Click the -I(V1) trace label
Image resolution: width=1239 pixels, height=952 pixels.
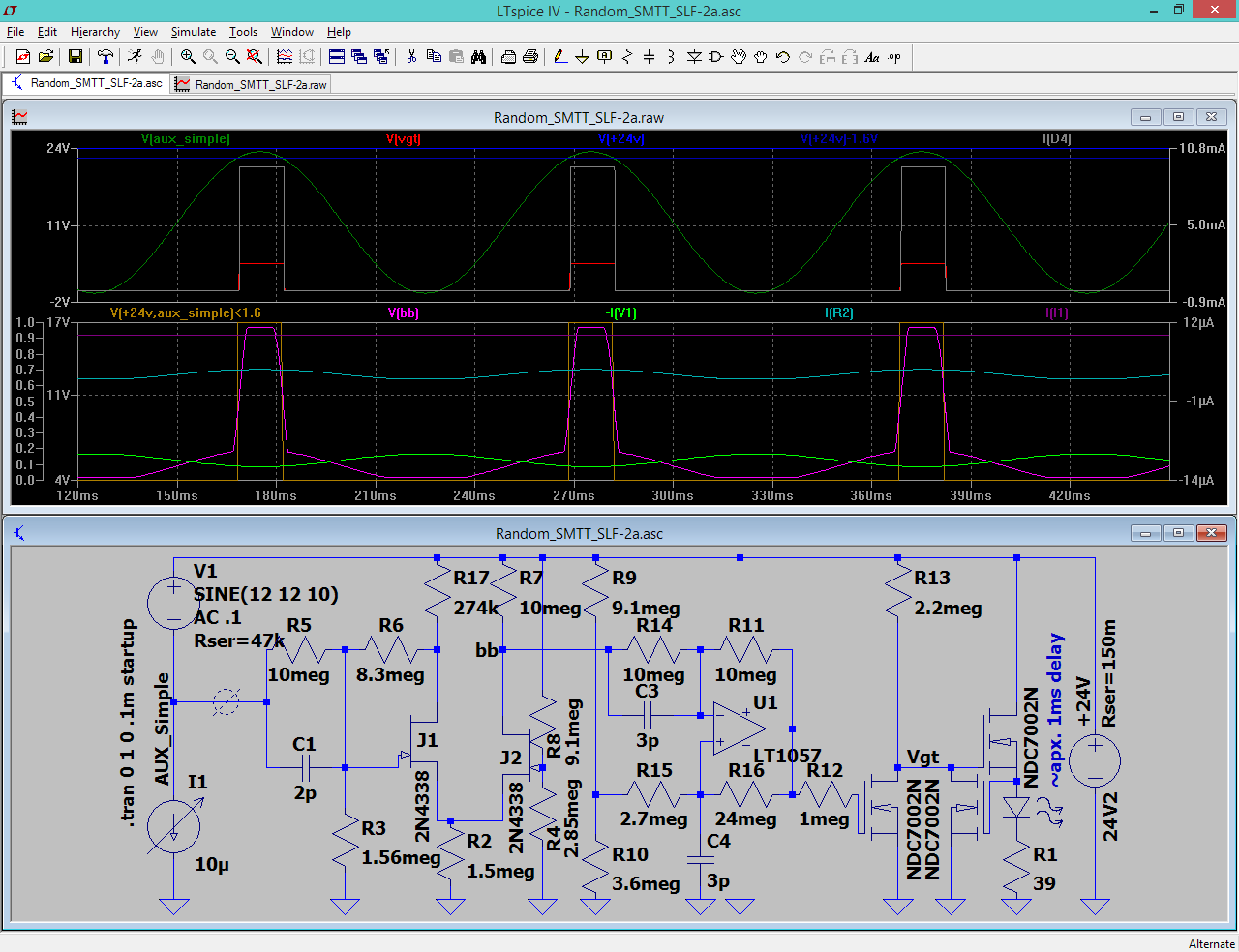click(x=621, y=313)
